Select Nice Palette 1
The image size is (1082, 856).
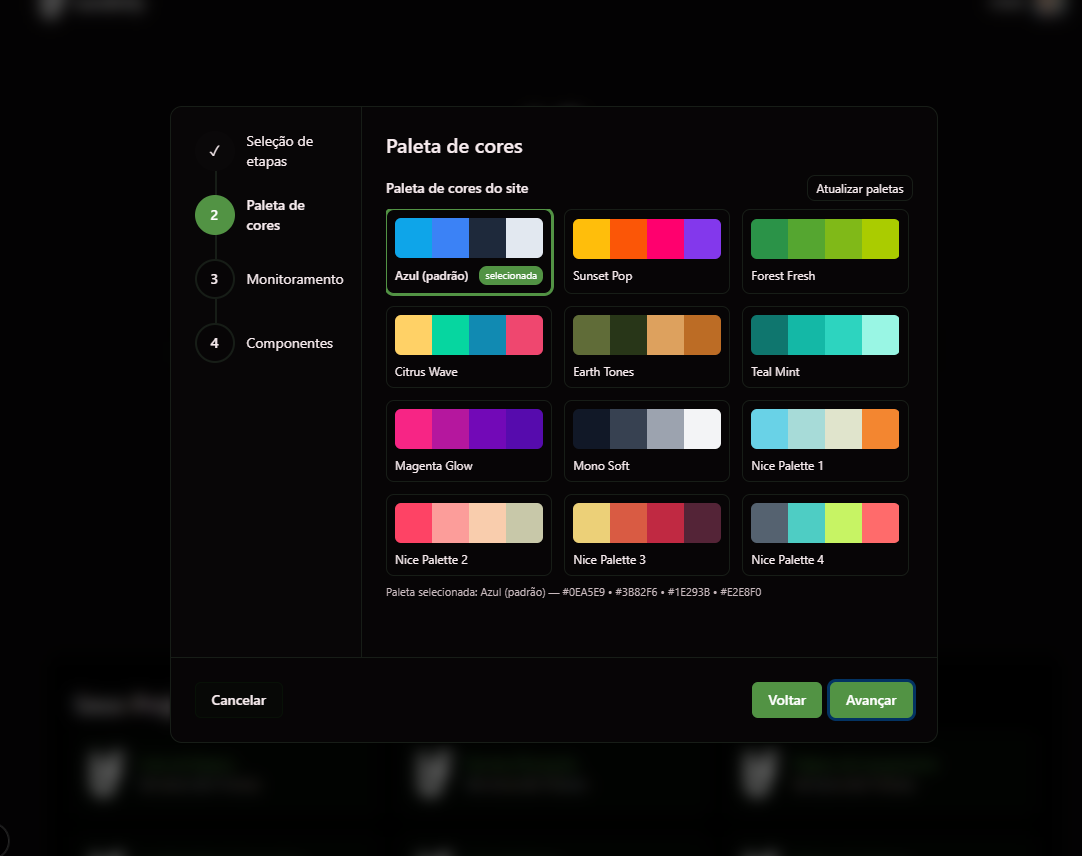tap(825, 441)
